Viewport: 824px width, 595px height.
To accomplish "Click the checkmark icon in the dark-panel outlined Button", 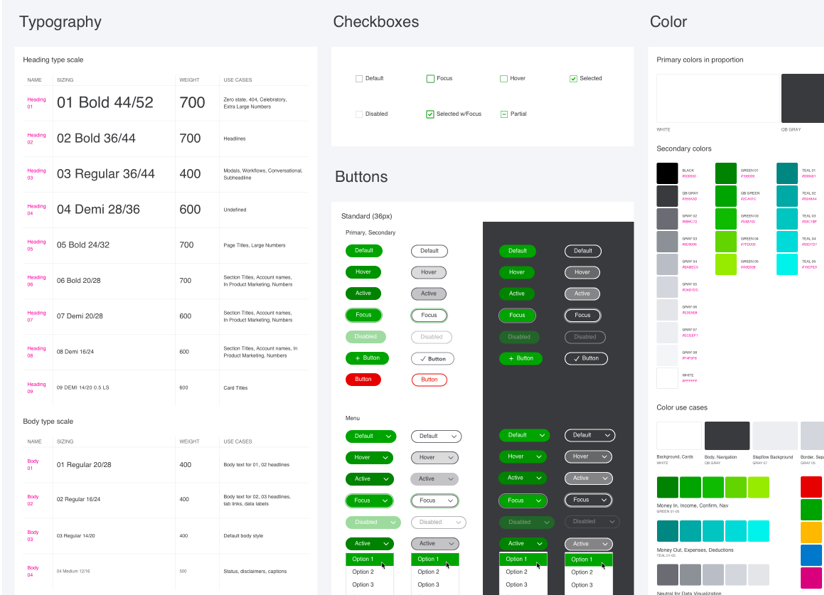I will pos(576,358).
